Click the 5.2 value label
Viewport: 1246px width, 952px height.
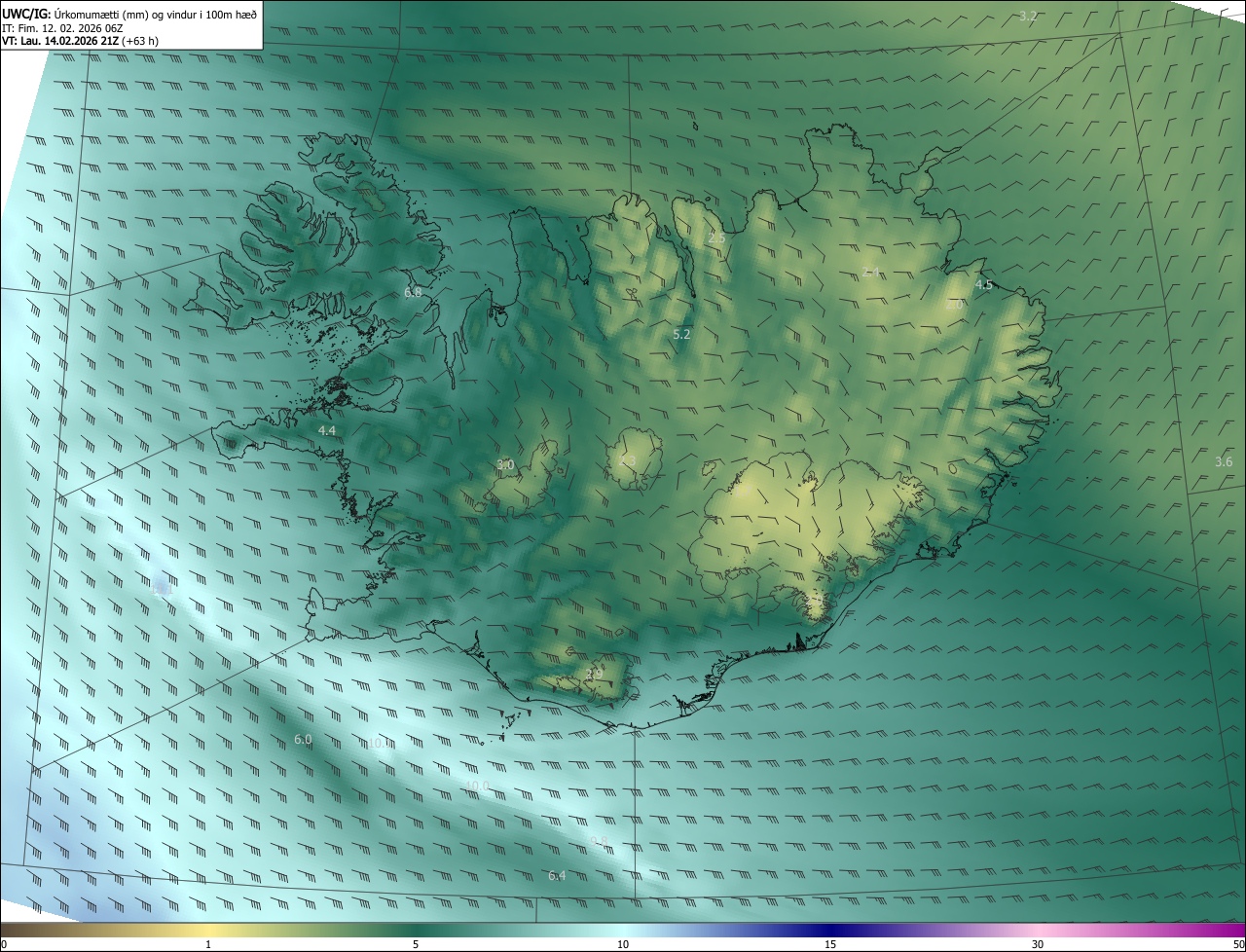click(x=681, y=334)
